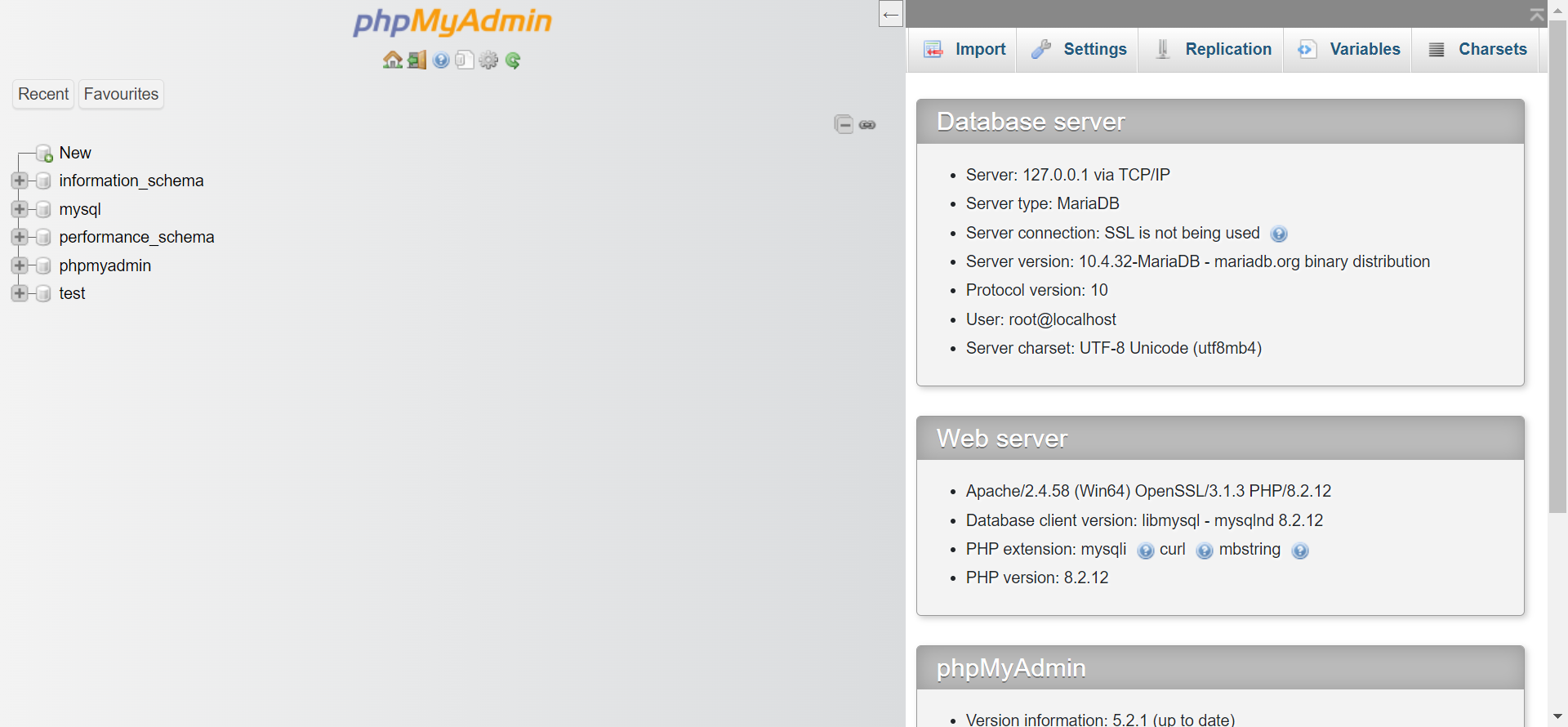Click the New database icon in tree
Image resolution: width=1568 pixels, height=727 pixels.
(x=45, y=154)
